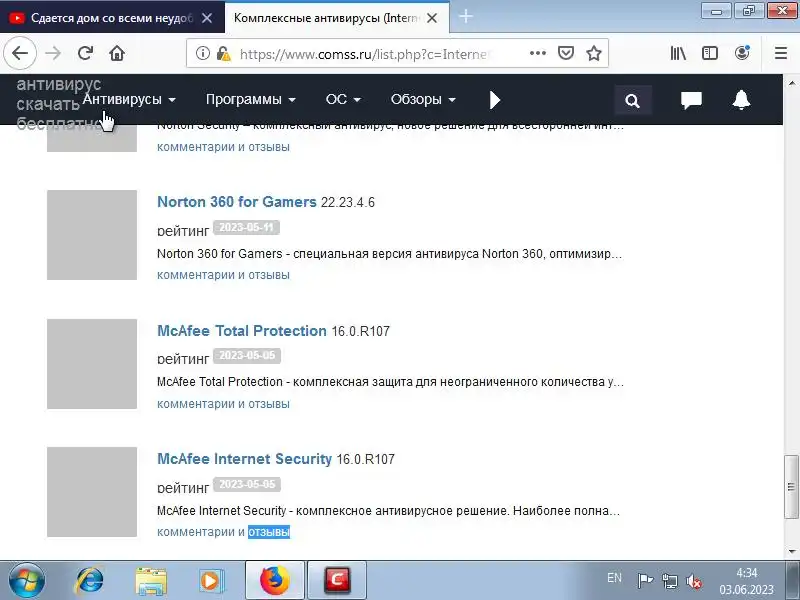
Task: Close the Комплексные антивирусы tab
Action: click(x=432, y=18)
